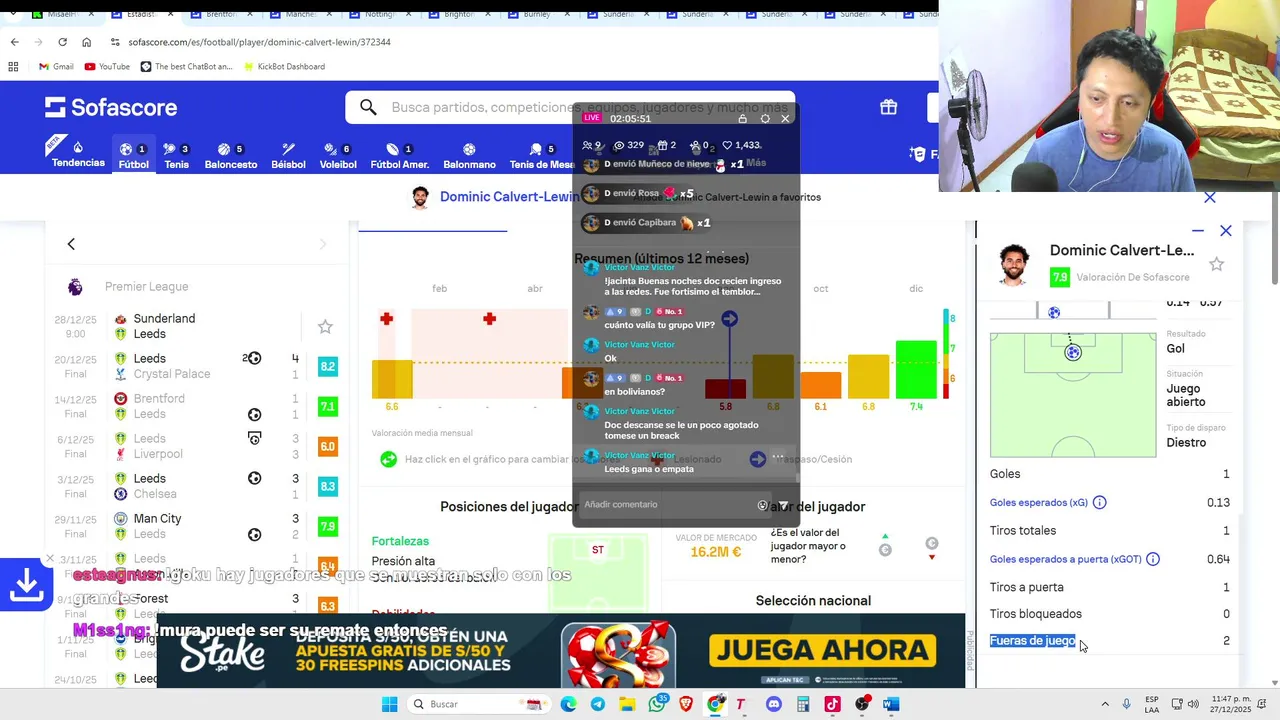Image resolution: width=1280 pixels, height=720 pixels.
Task: Select the Fútbol Amer. sport tab
Action: coord(399,155)
